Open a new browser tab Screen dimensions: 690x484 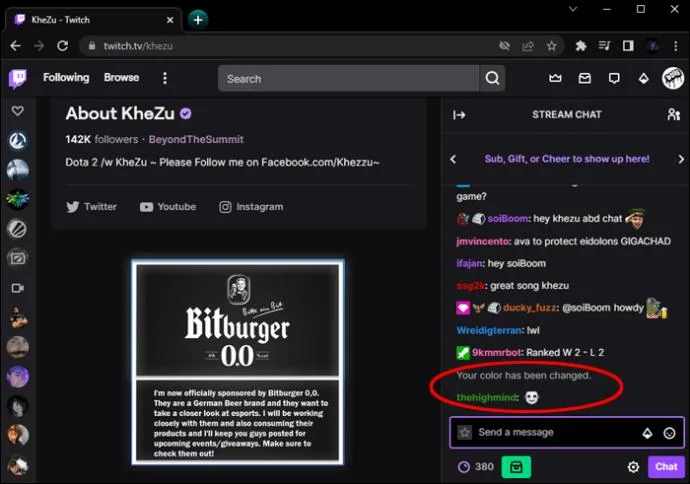pos(198,20)
